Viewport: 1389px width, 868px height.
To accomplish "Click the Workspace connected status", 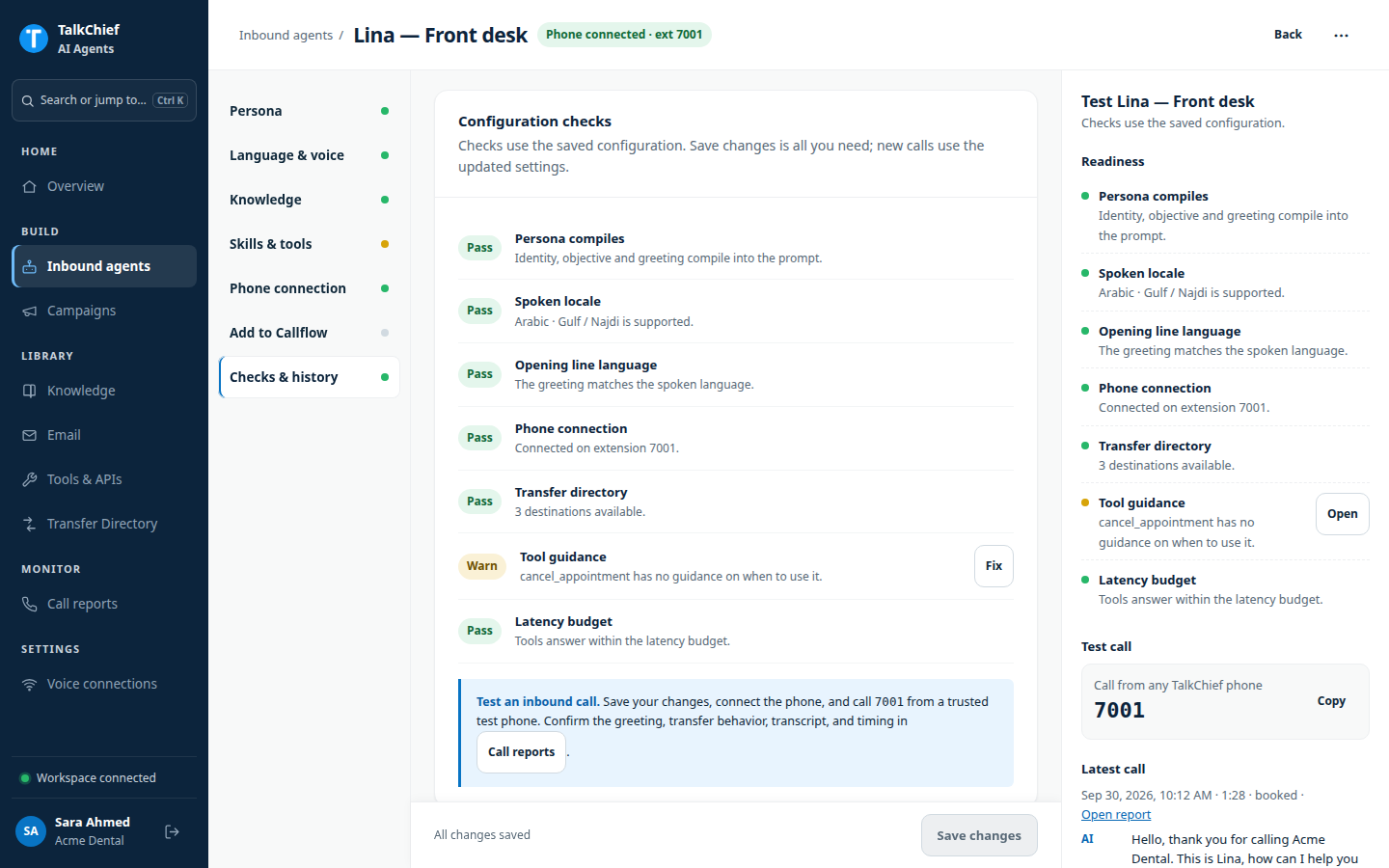I will coord(88,778).
